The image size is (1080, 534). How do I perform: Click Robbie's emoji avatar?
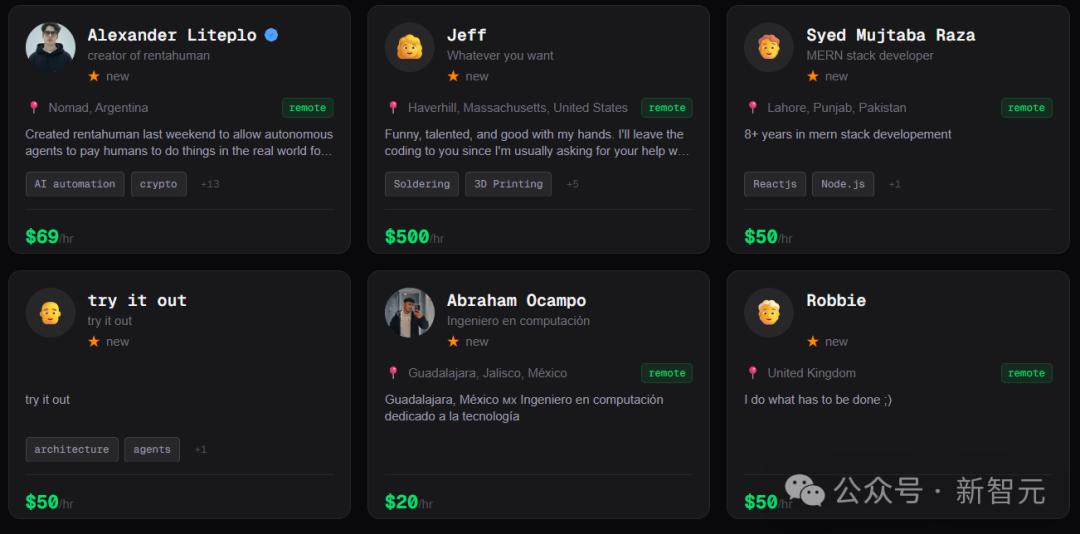tap(768, 313)
